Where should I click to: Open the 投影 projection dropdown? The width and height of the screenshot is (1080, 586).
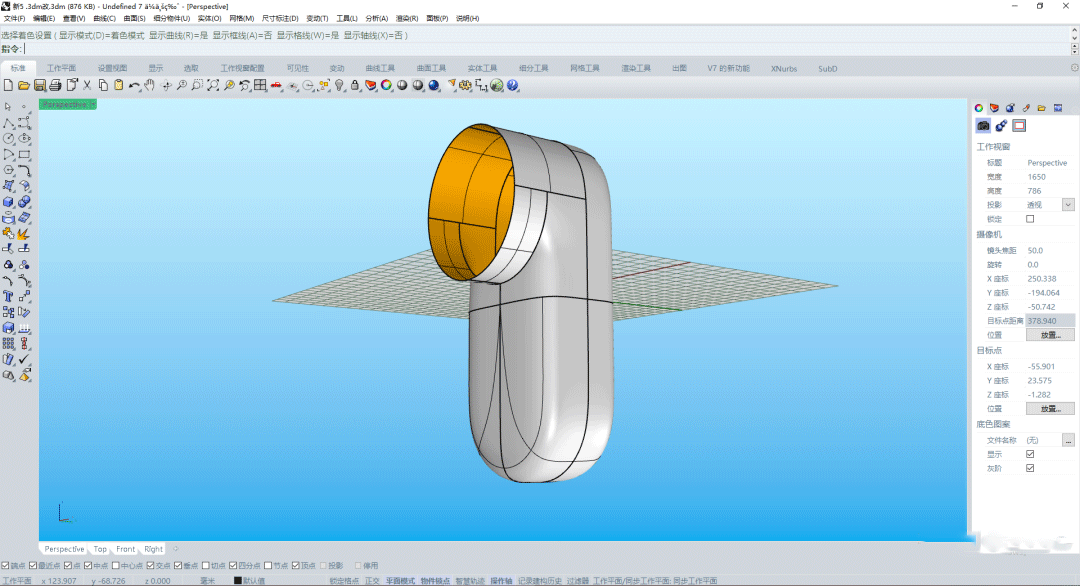click(x=1068, y=205)
